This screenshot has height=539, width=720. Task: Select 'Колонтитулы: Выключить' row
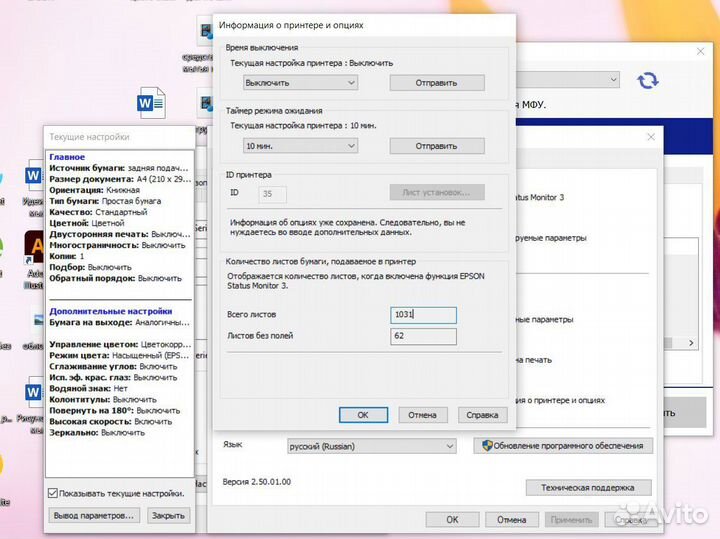103,399
